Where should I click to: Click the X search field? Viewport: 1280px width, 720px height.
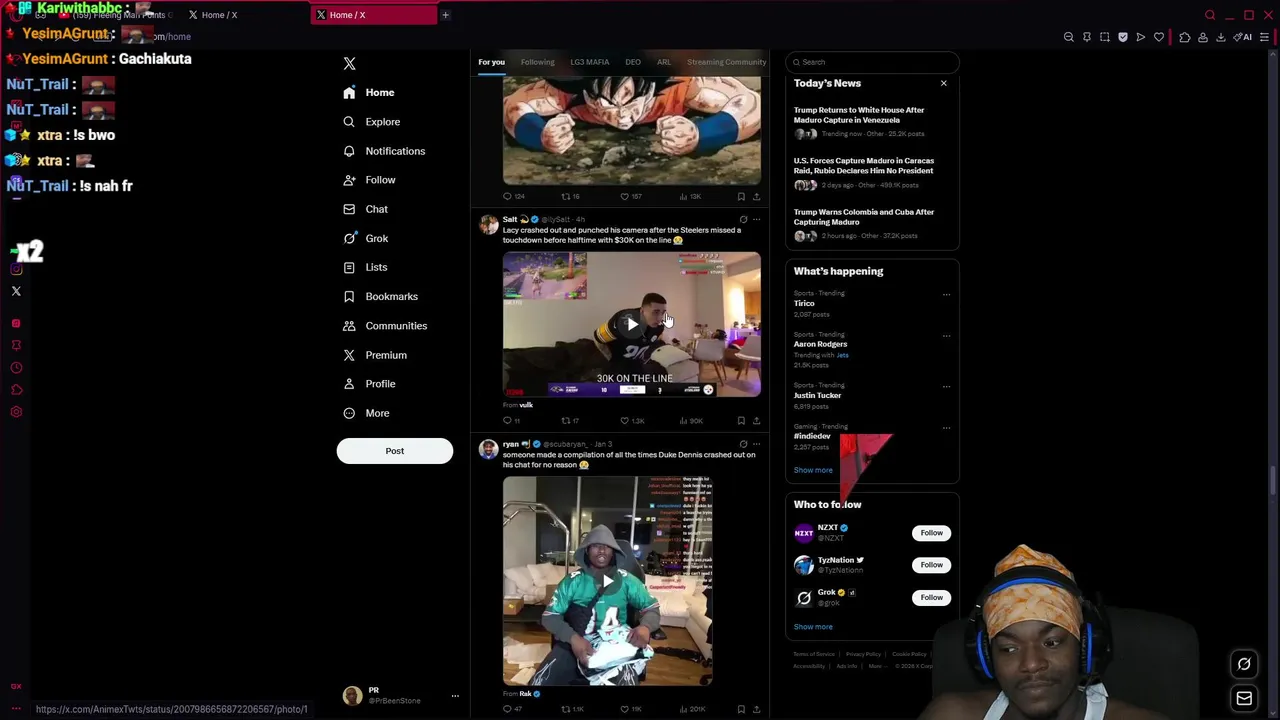872,62
